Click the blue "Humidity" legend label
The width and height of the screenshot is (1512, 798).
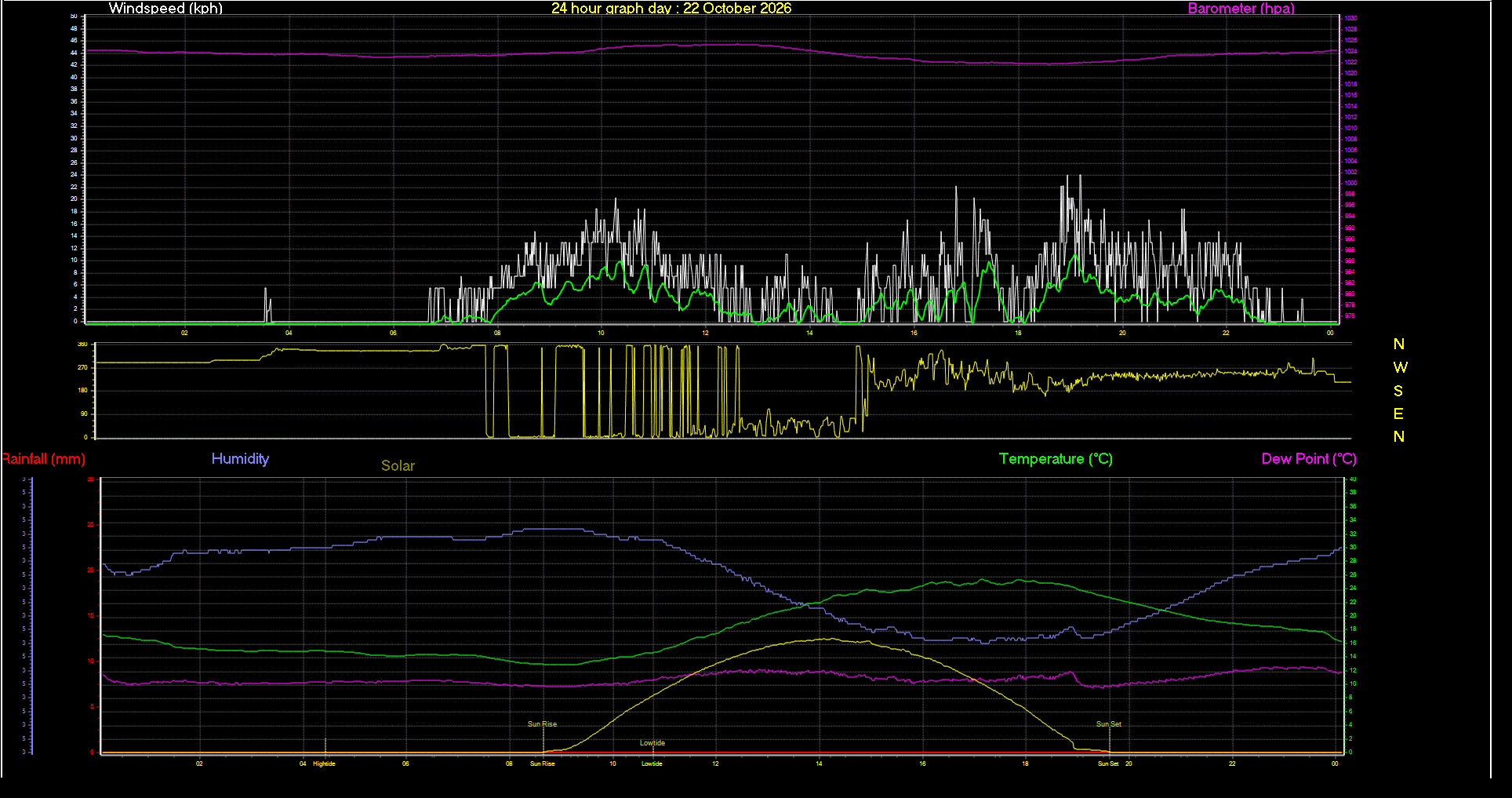tap(240, 459)
